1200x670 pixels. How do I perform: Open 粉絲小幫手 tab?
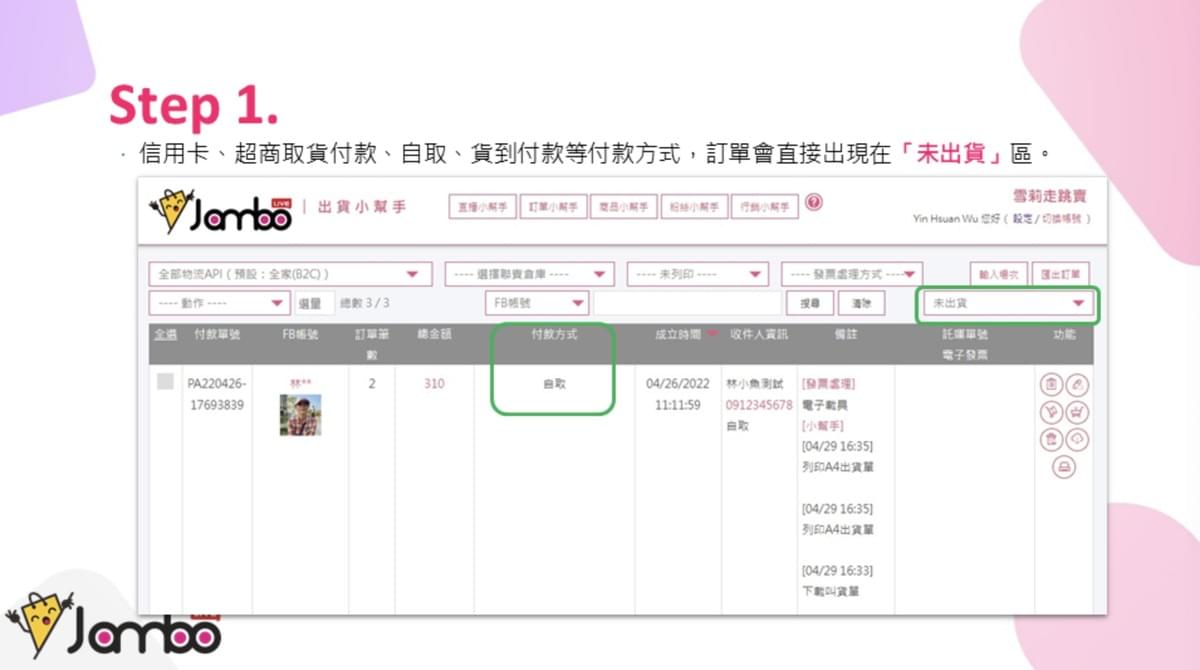694,208
